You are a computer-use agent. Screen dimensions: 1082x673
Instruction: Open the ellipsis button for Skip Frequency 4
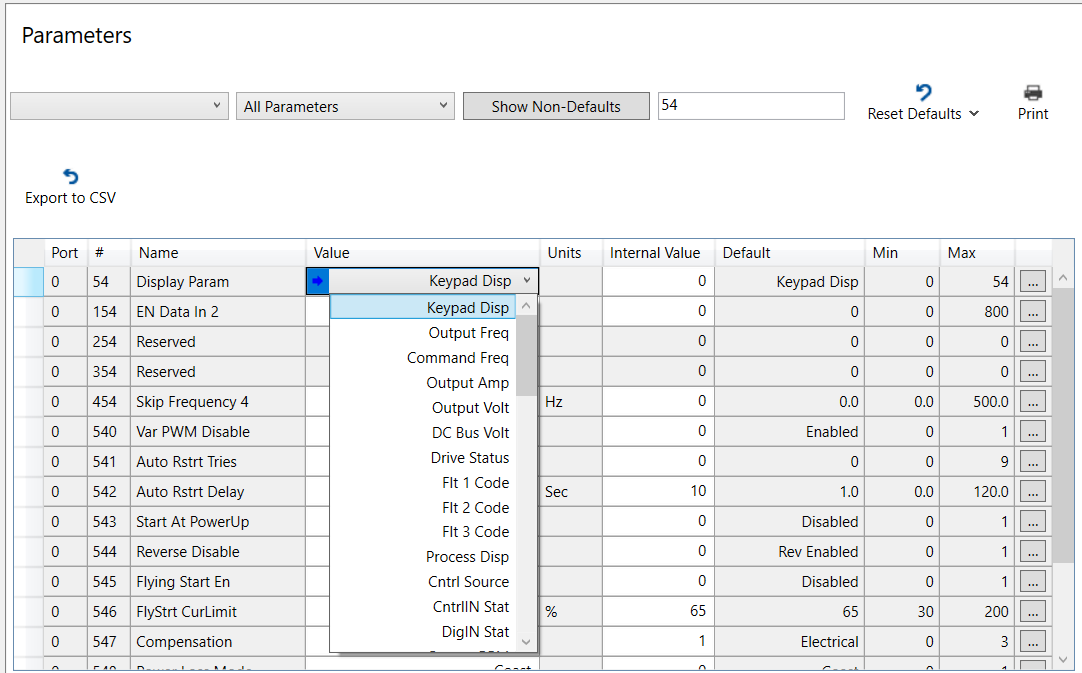(x=1032, y=402)
